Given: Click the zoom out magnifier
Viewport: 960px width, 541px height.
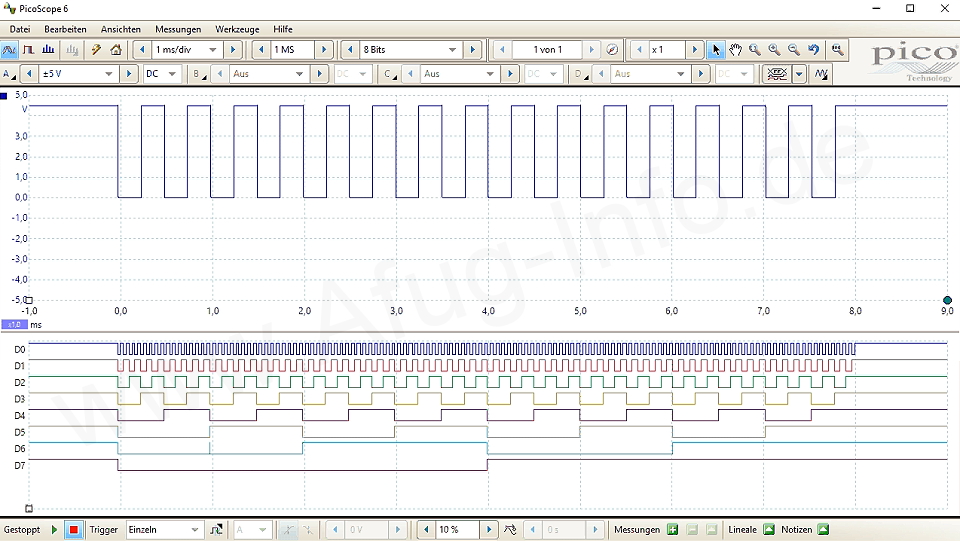Looking at the screenshot, I should click(x=794, y=50).
